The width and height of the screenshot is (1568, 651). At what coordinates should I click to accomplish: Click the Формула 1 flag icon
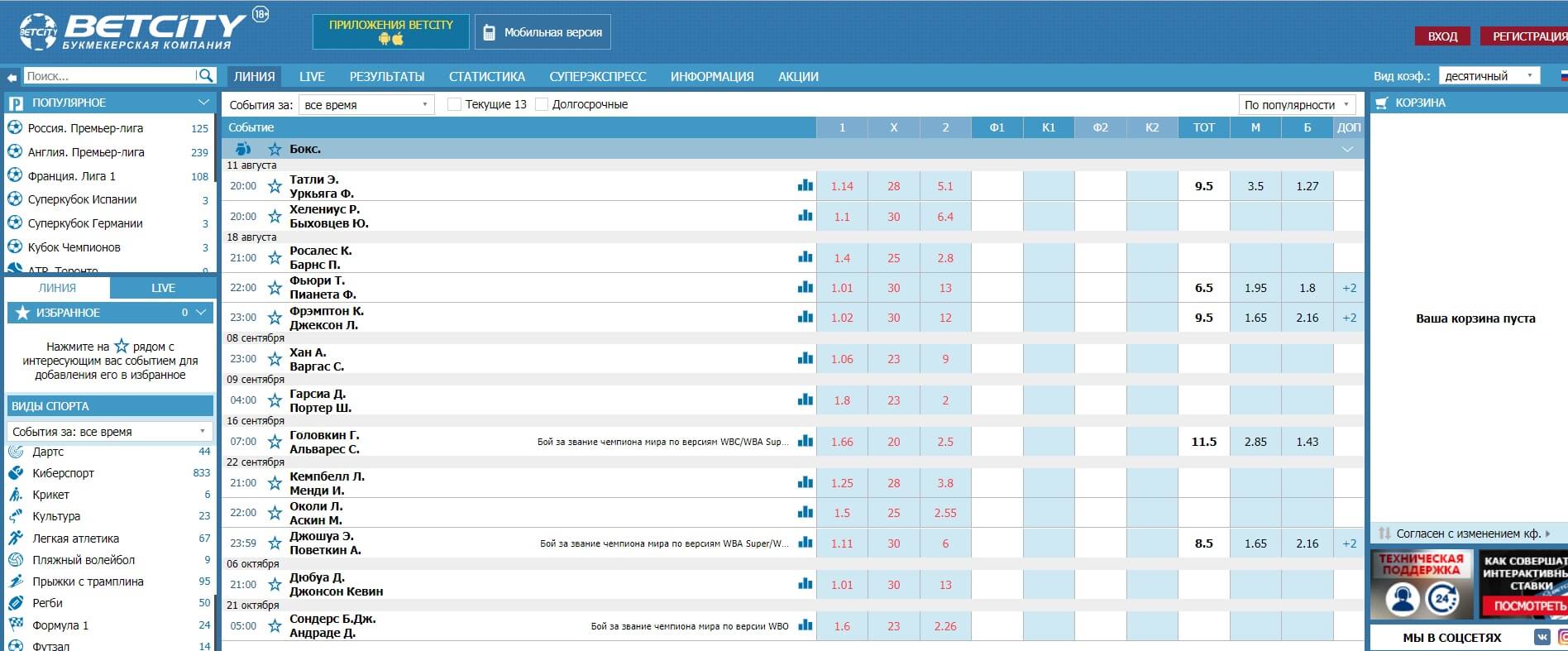pyautogui.click(x=16, y=625)
